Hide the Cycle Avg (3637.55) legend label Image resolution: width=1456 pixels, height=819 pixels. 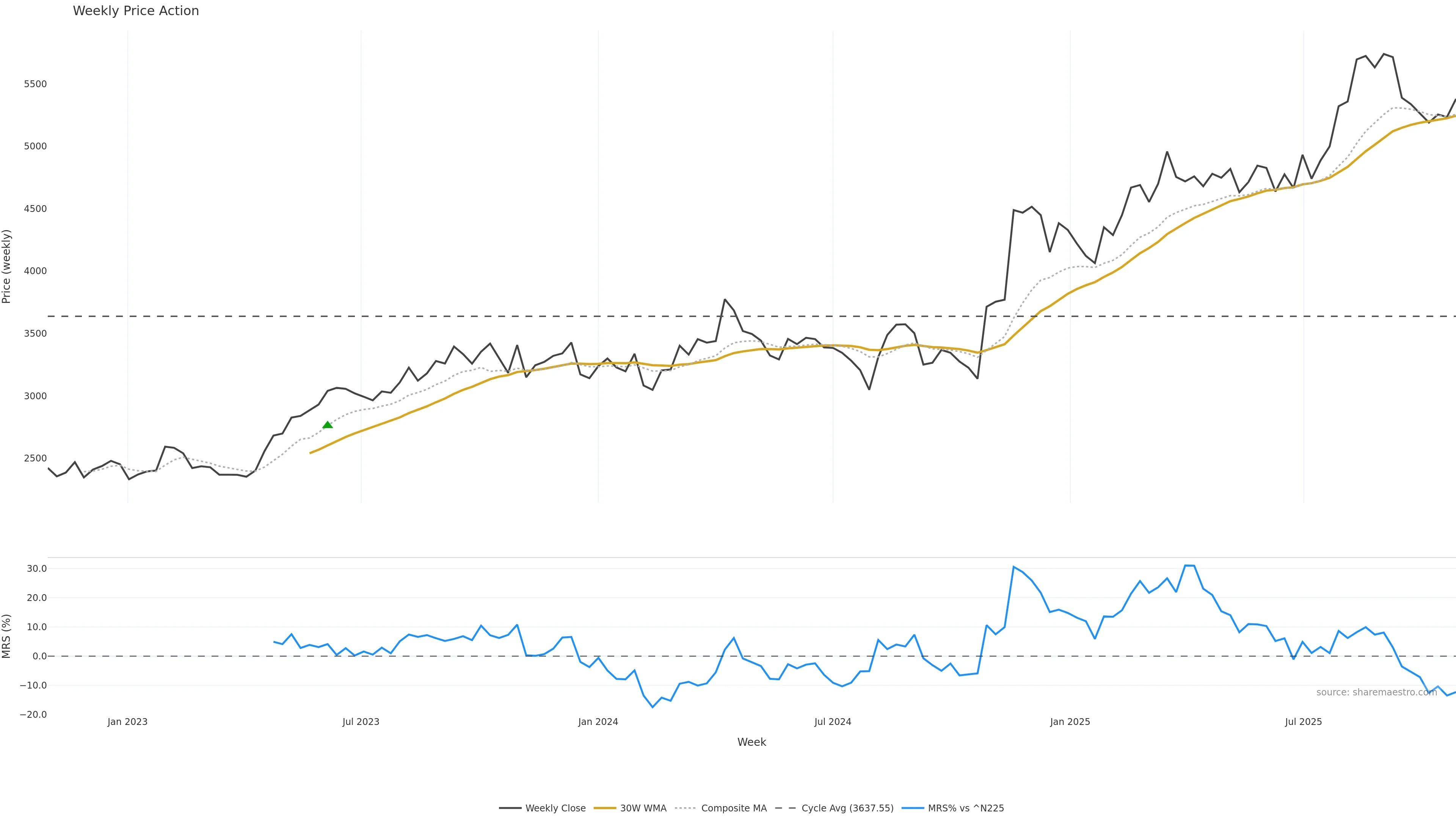847,808
